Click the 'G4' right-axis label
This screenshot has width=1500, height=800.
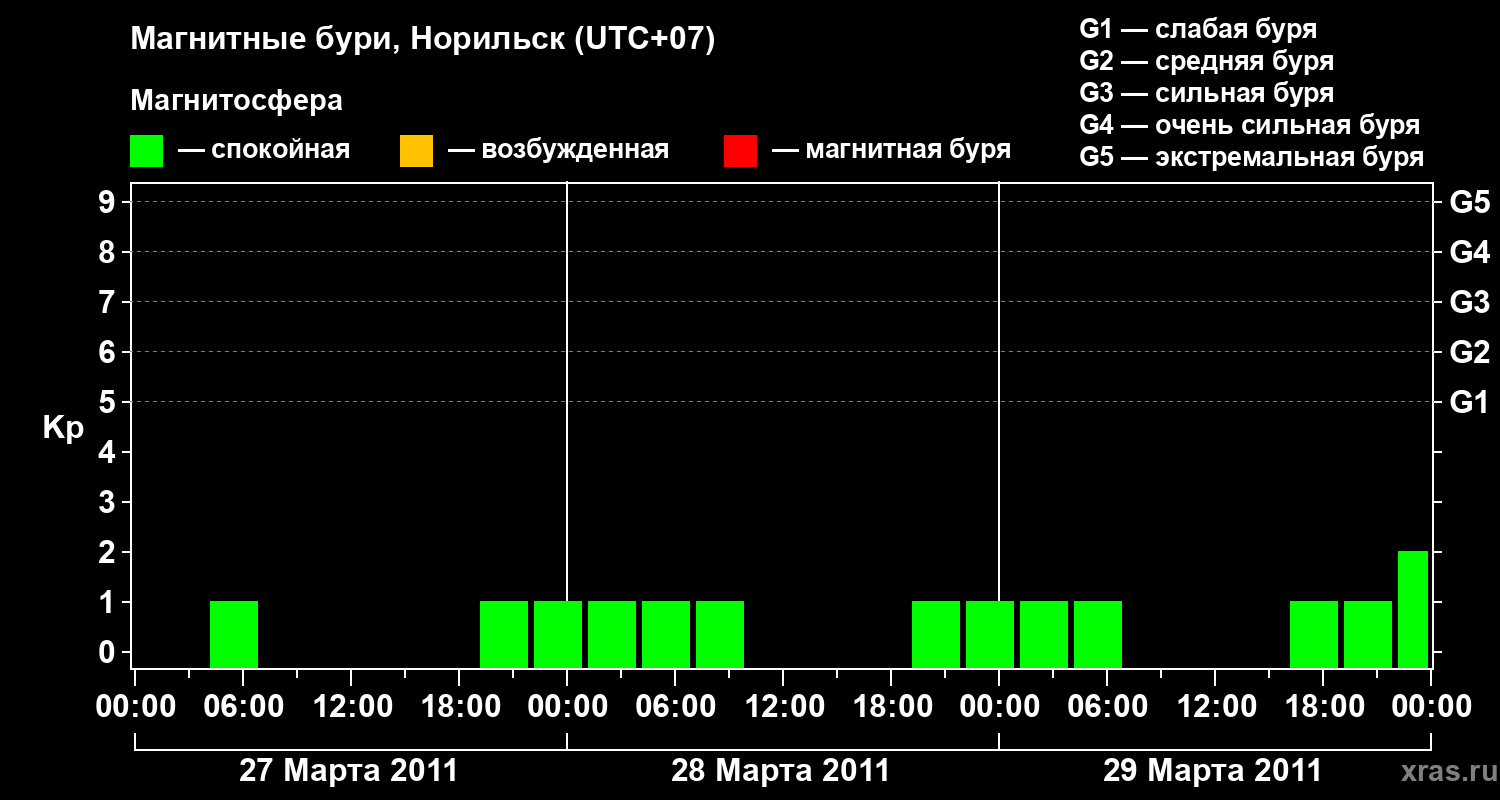[x=1469, y=252]
